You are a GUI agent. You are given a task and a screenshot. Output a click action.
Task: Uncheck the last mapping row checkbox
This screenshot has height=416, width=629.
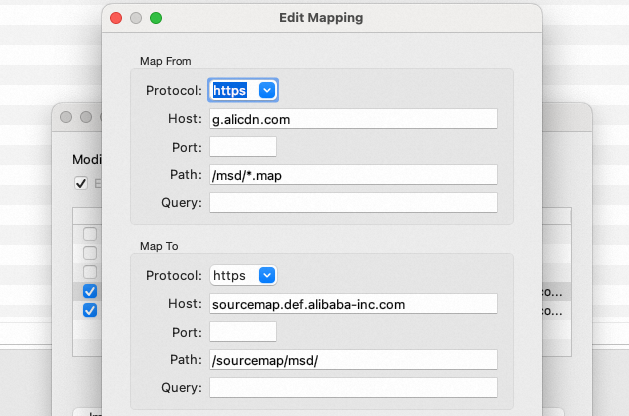click(x=90, y=310)
